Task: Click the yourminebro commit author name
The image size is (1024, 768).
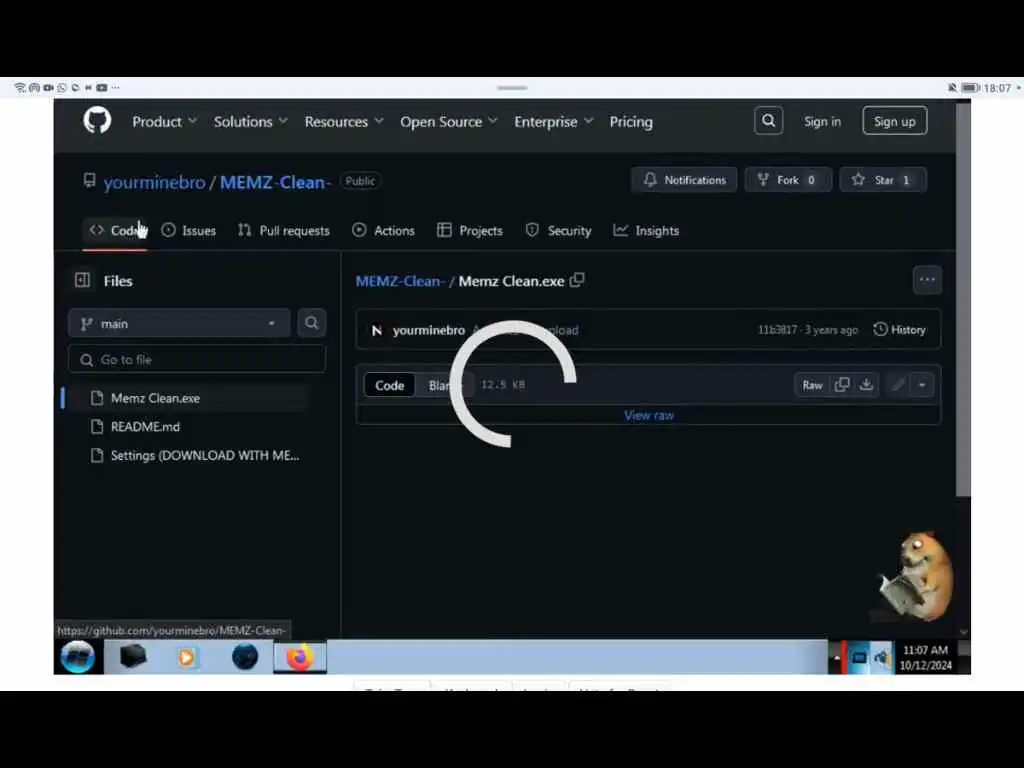Action: [428, 330]
